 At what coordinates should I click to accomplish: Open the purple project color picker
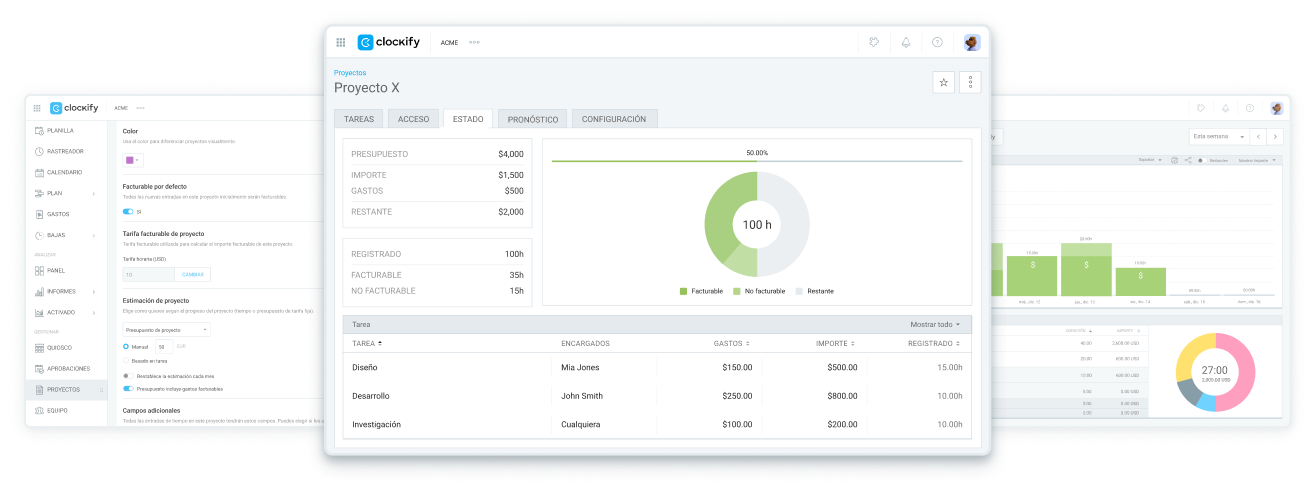pyautogui.click(x=132, y=160)
